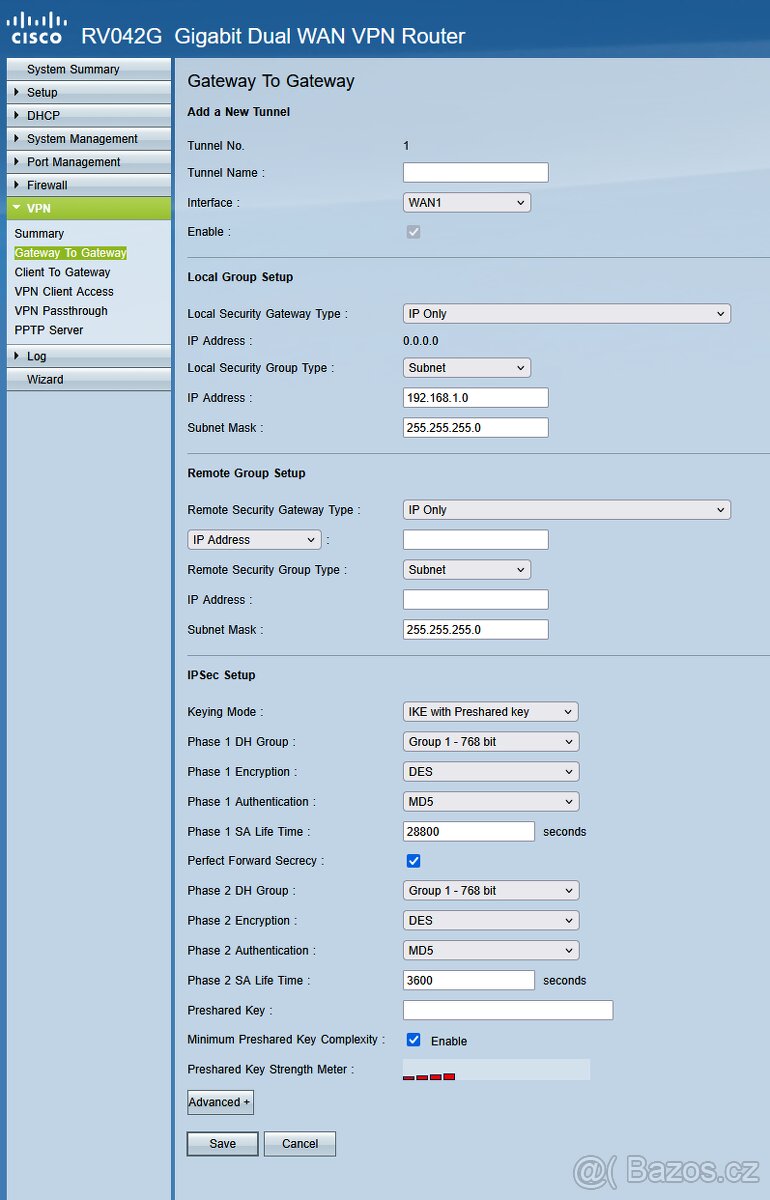Expand Port Management menu
The height and width of the screenshot is (1200, 770).
click(x=89, y=161)
